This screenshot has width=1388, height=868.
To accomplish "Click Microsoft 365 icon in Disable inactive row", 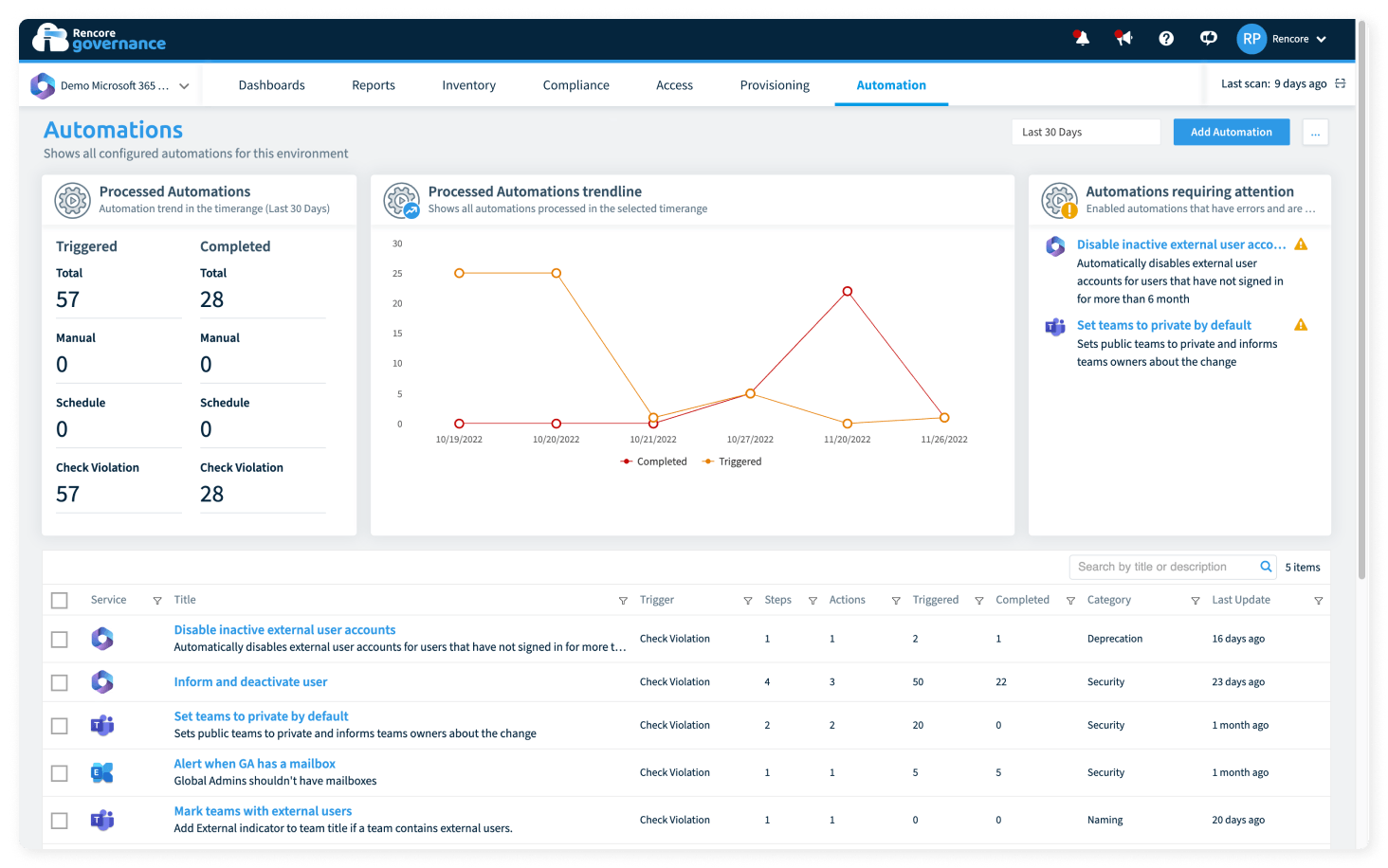I will (102, 639).
